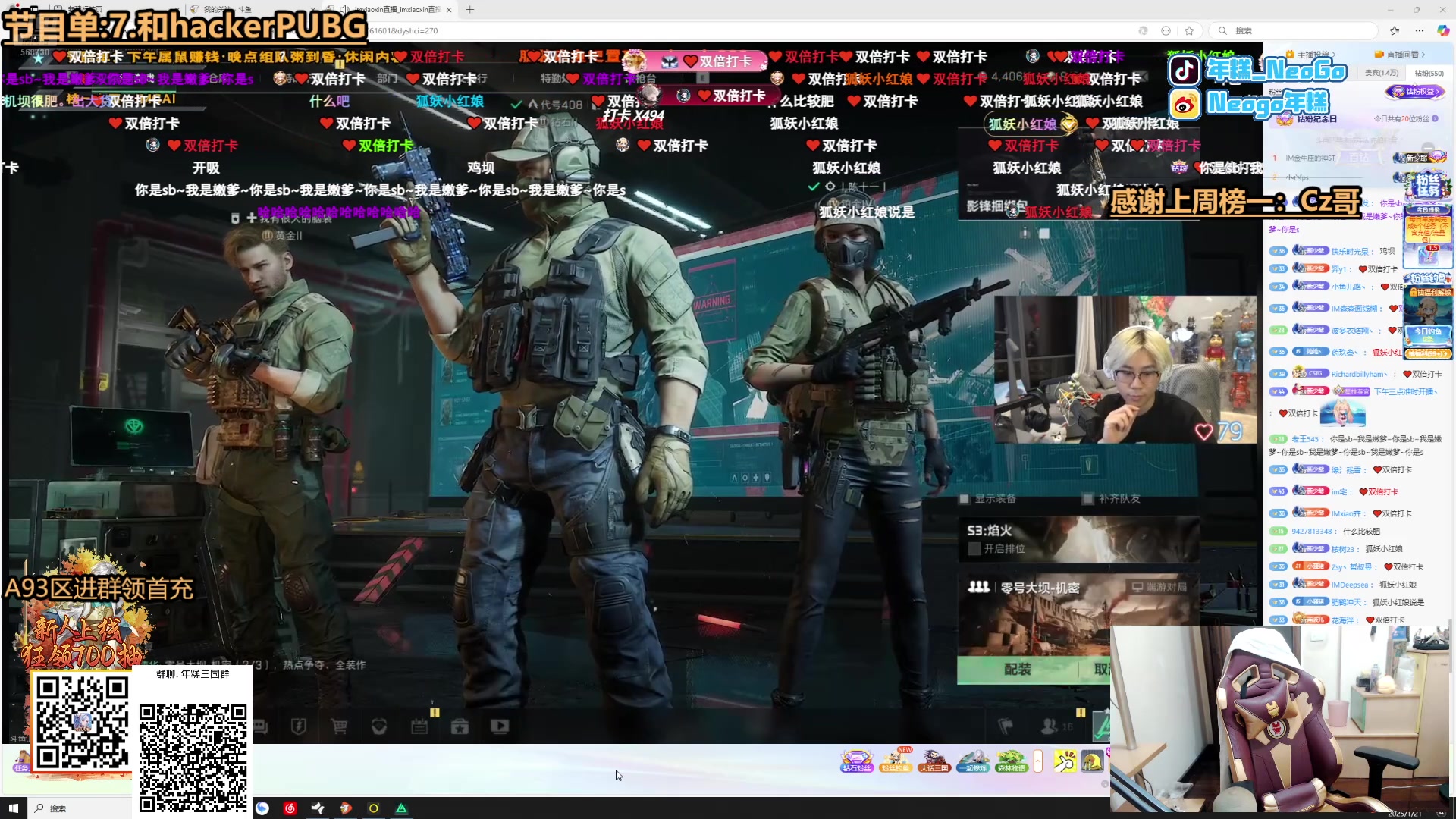Expand today's 20 fans arrow

point(1435,119)
